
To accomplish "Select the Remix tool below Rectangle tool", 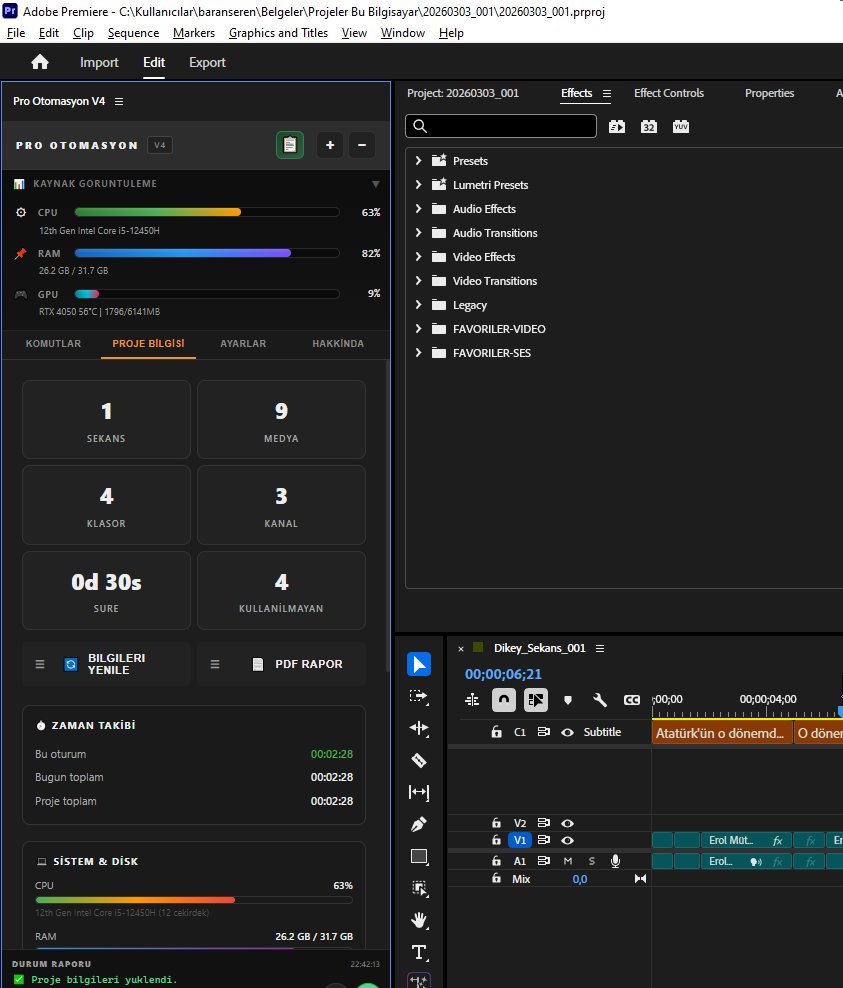I will pos(419,888).
